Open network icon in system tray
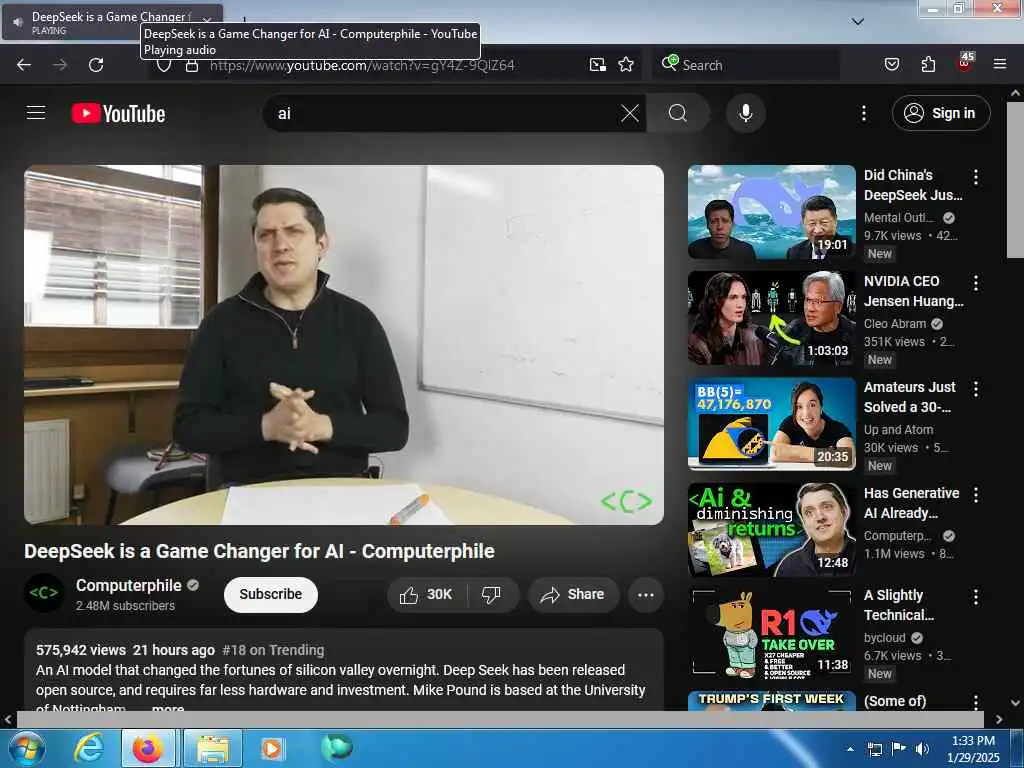 point(874,749)
